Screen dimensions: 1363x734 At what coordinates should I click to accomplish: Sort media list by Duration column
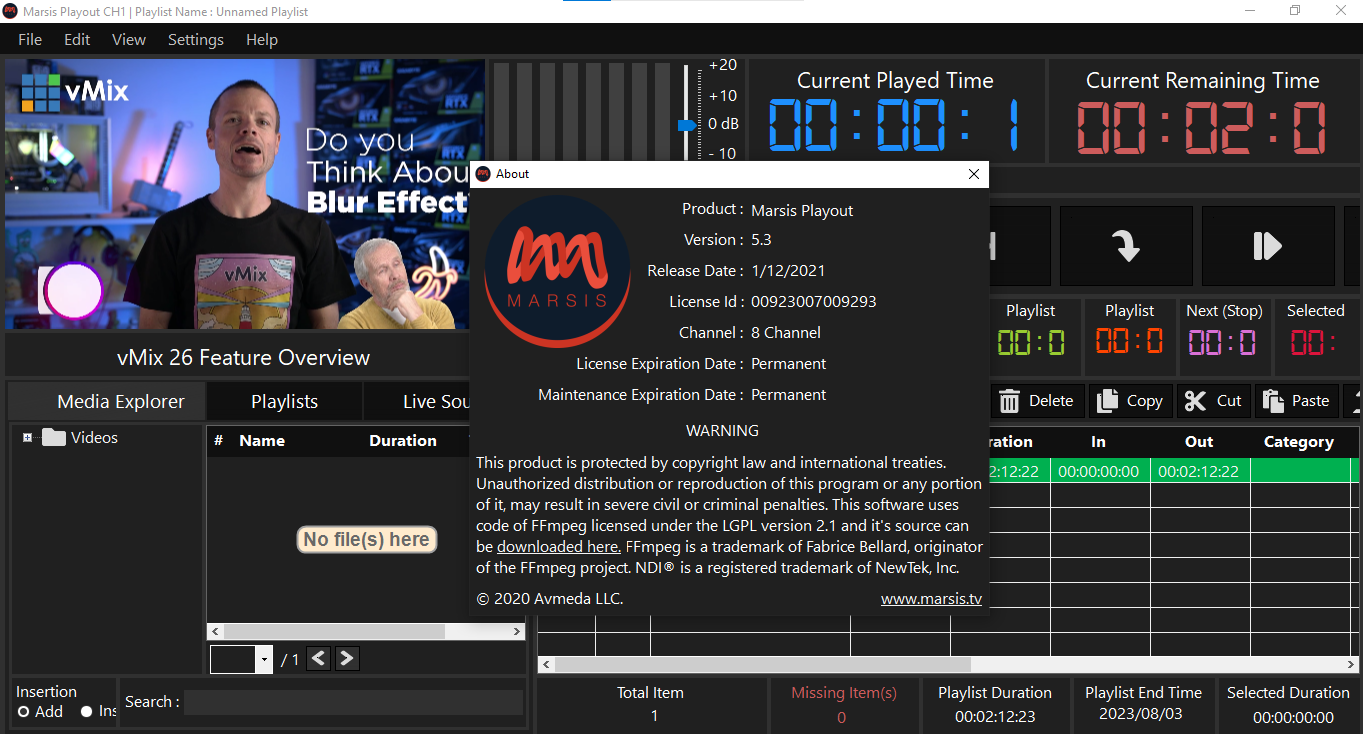tap(403, 440)
